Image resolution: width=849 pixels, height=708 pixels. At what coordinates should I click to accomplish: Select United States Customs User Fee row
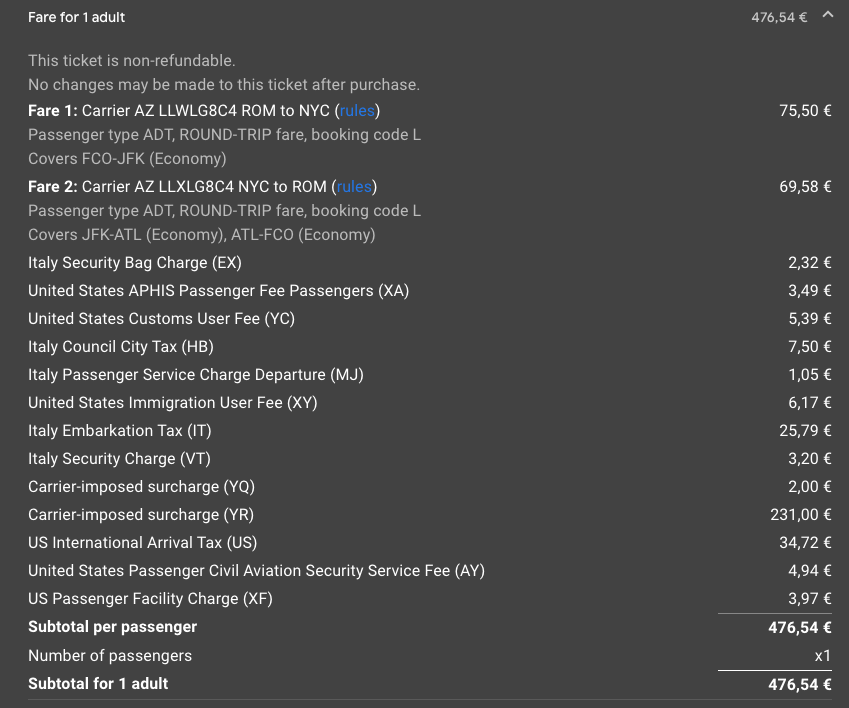[429, 318]
